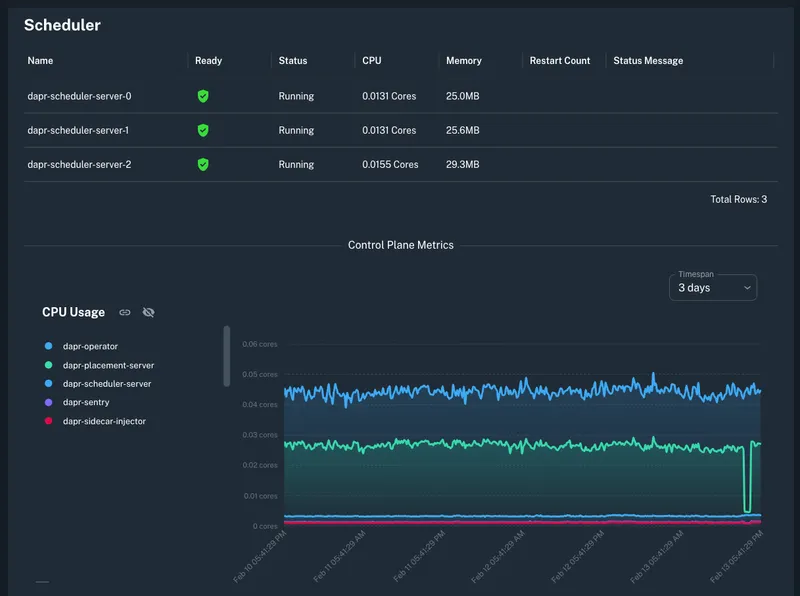Image resolution: width=800 pixels, height=596 pixels.
Task: Open dapr-scheduler-server-0 row
Action: pos(79,96)
